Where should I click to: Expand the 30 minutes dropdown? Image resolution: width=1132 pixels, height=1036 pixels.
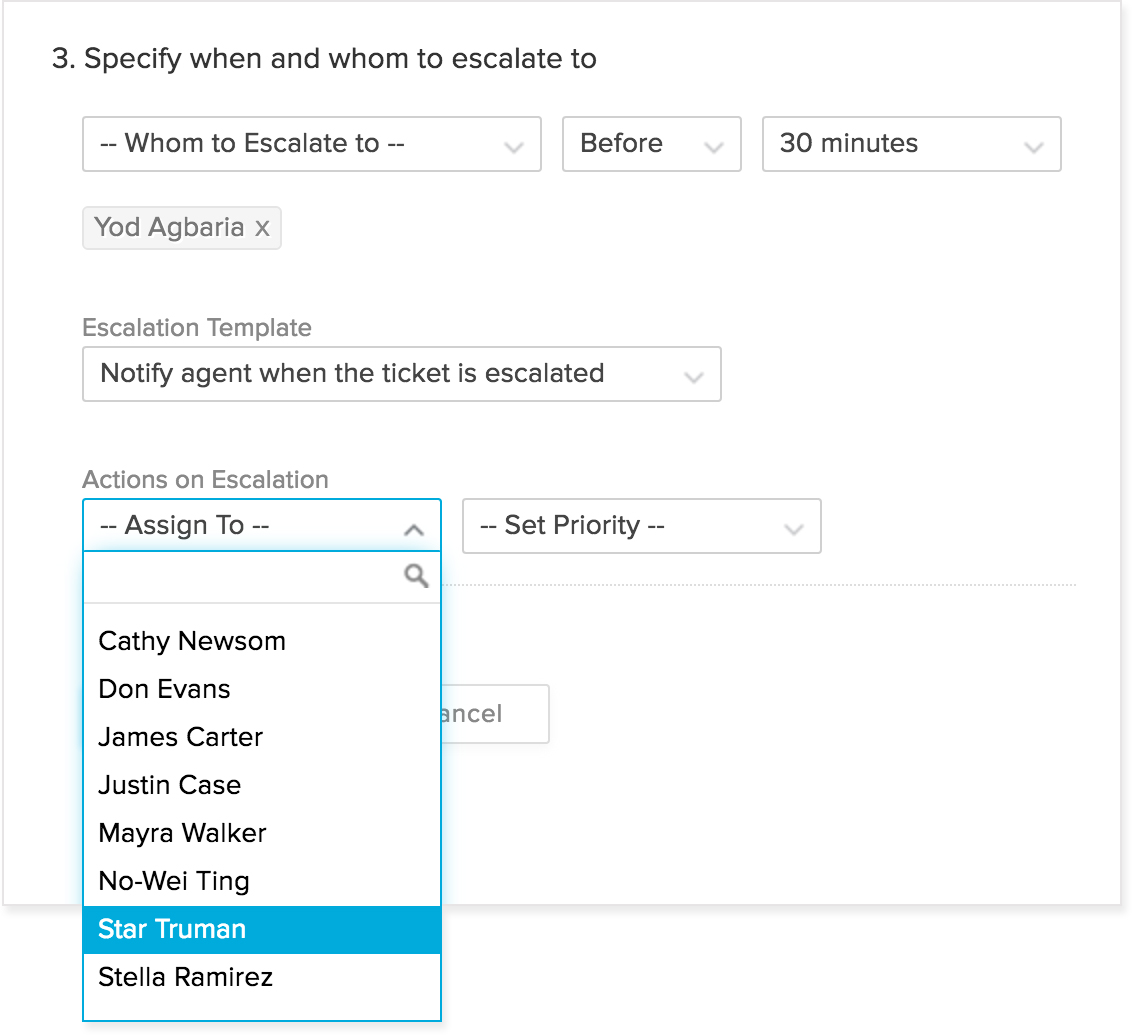point(910,144)
